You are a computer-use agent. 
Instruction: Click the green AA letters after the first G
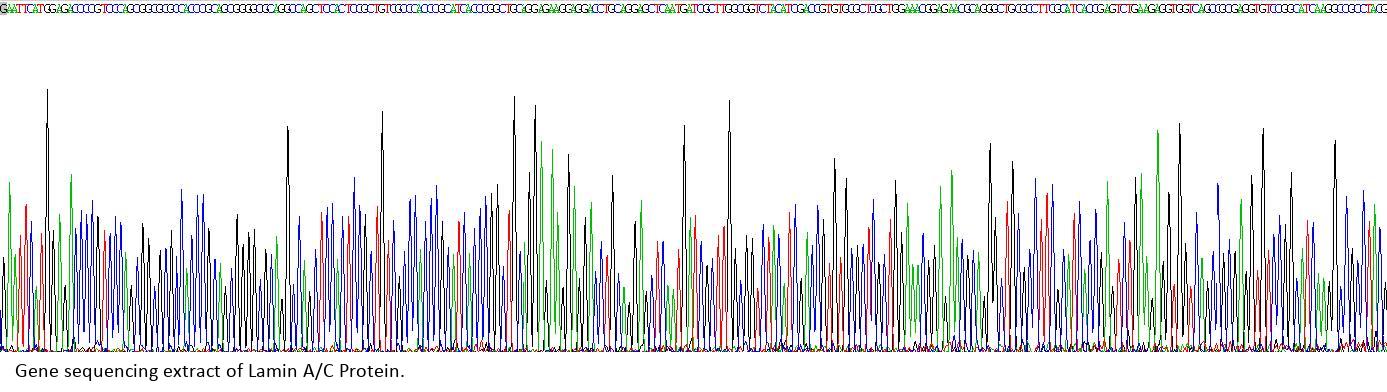point(10,9)
